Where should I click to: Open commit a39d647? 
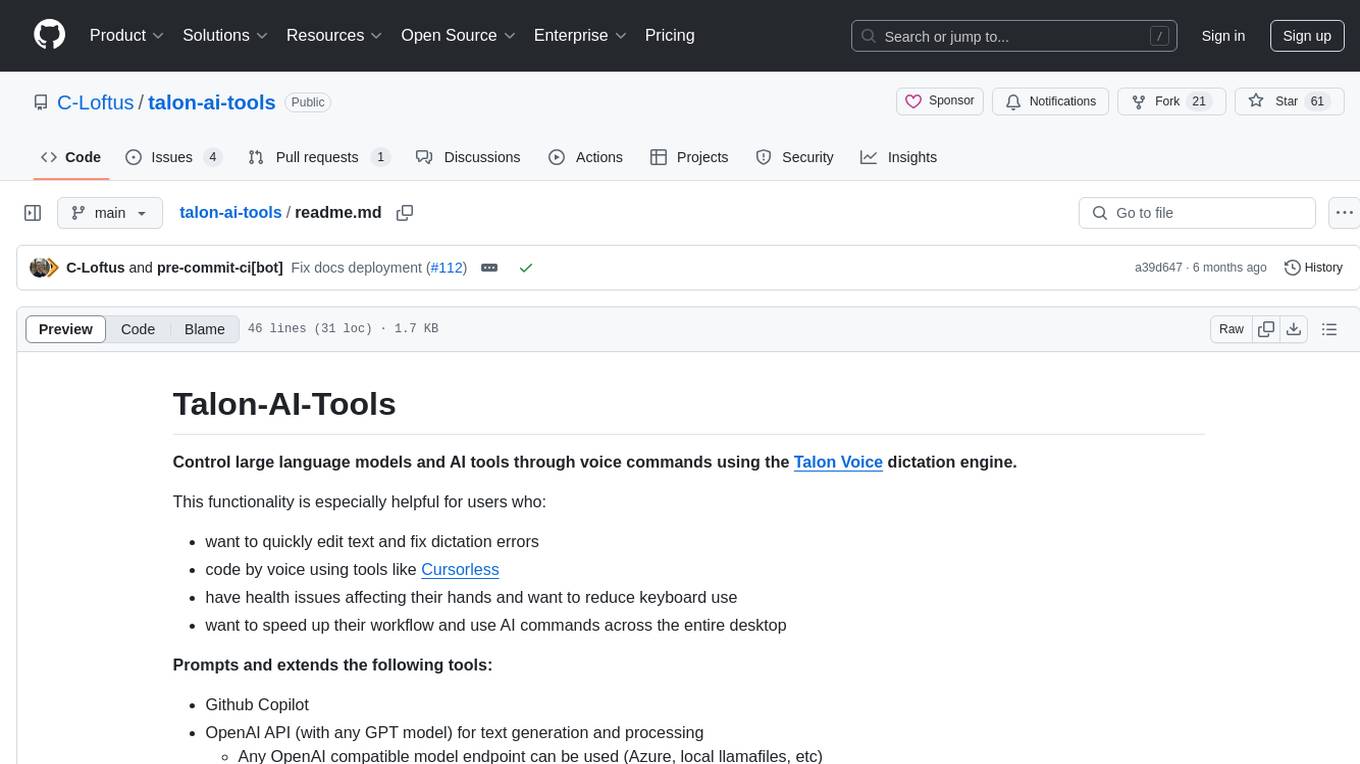[x=1158, y=268]
